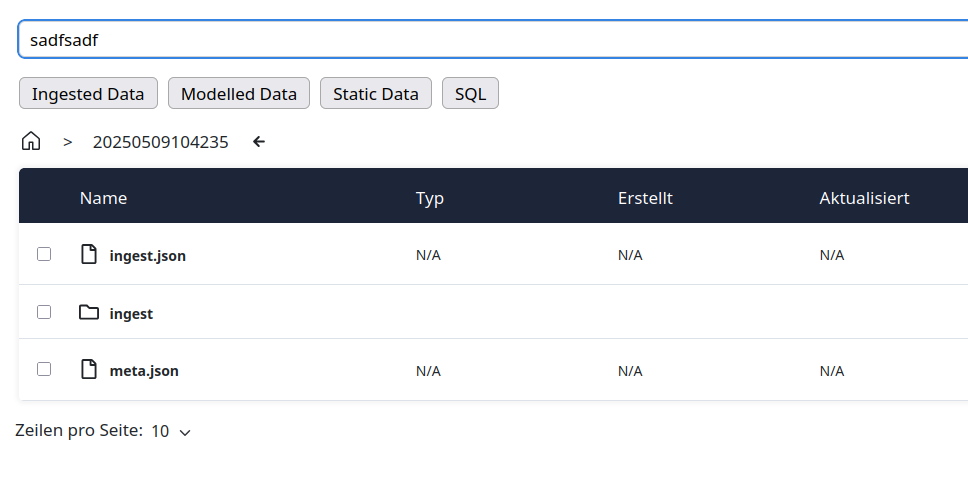Click the back arrow beside the breadcrumb
The width and height of the screenshot is (968, 482).
click(x=259, y=142)
